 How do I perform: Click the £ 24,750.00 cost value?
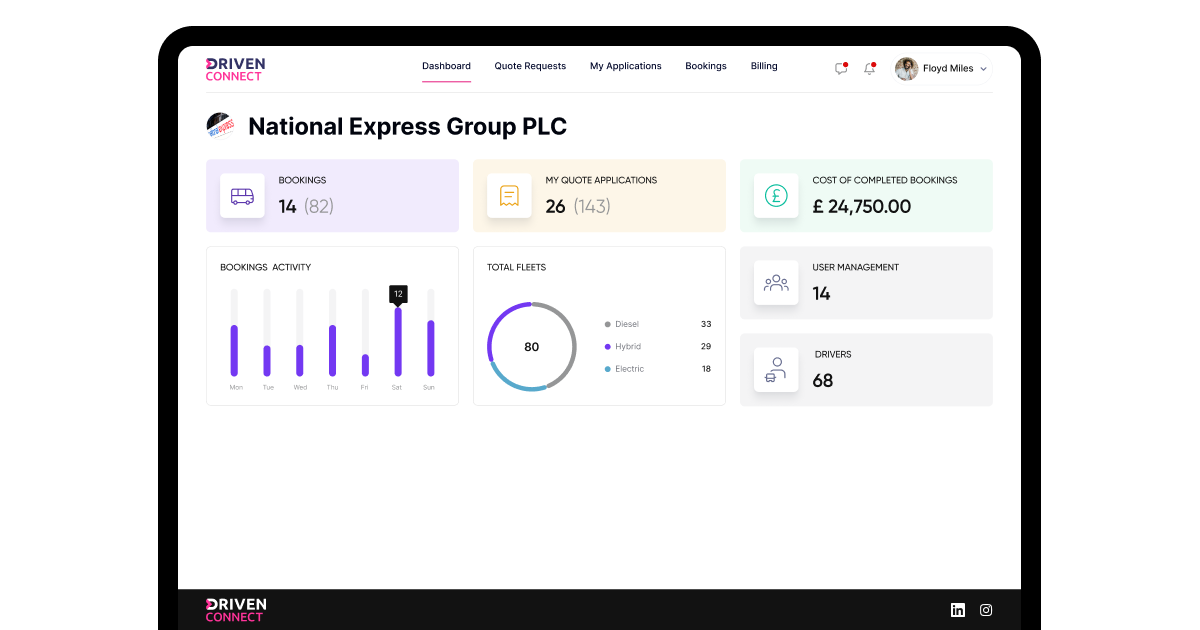[862, 207]
